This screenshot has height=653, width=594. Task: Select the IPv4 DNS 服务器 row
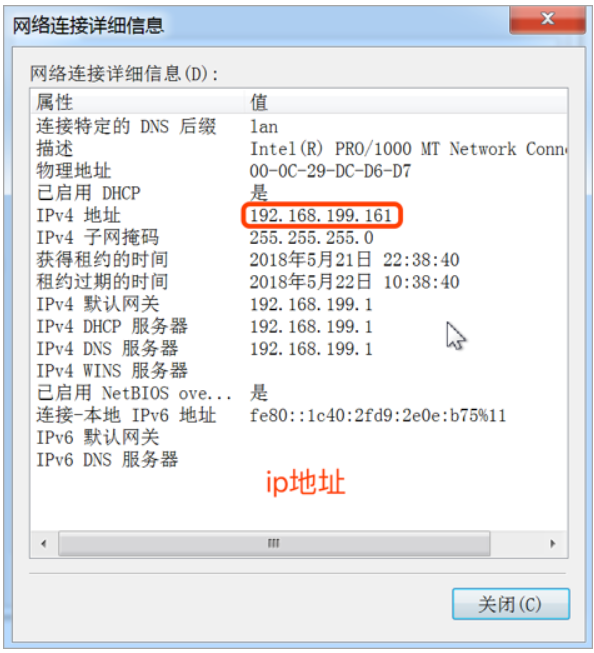[x=299, y=349]
